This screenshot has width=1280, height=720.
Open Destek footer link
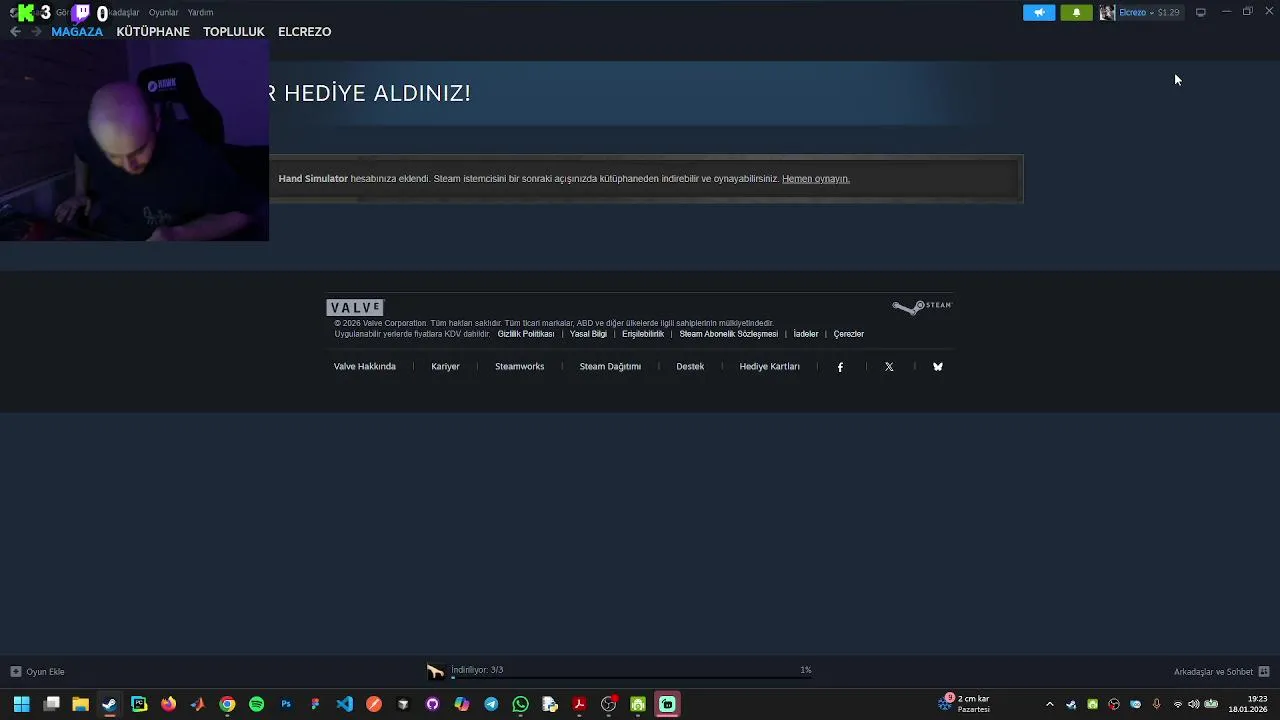pyautogui.click(x=690, y=367)
